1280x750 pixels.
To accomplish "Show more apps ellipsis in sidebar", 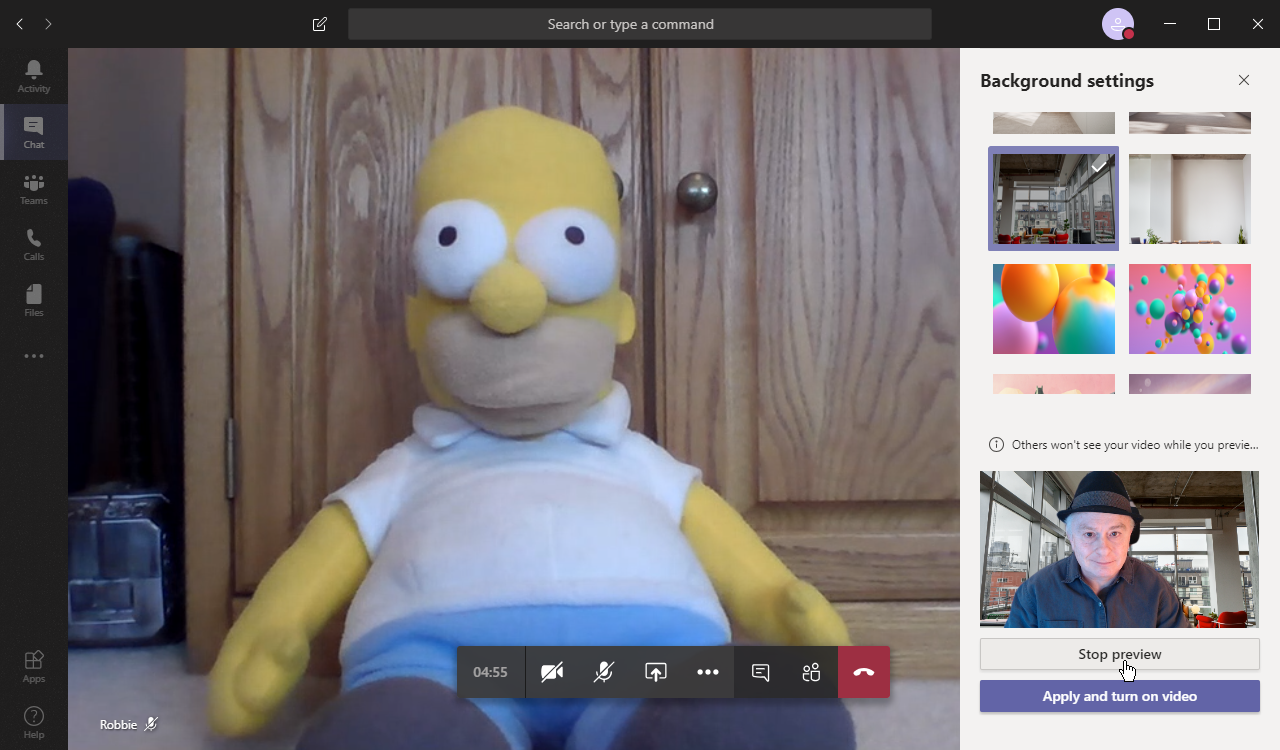I will [x=34, y=356].
